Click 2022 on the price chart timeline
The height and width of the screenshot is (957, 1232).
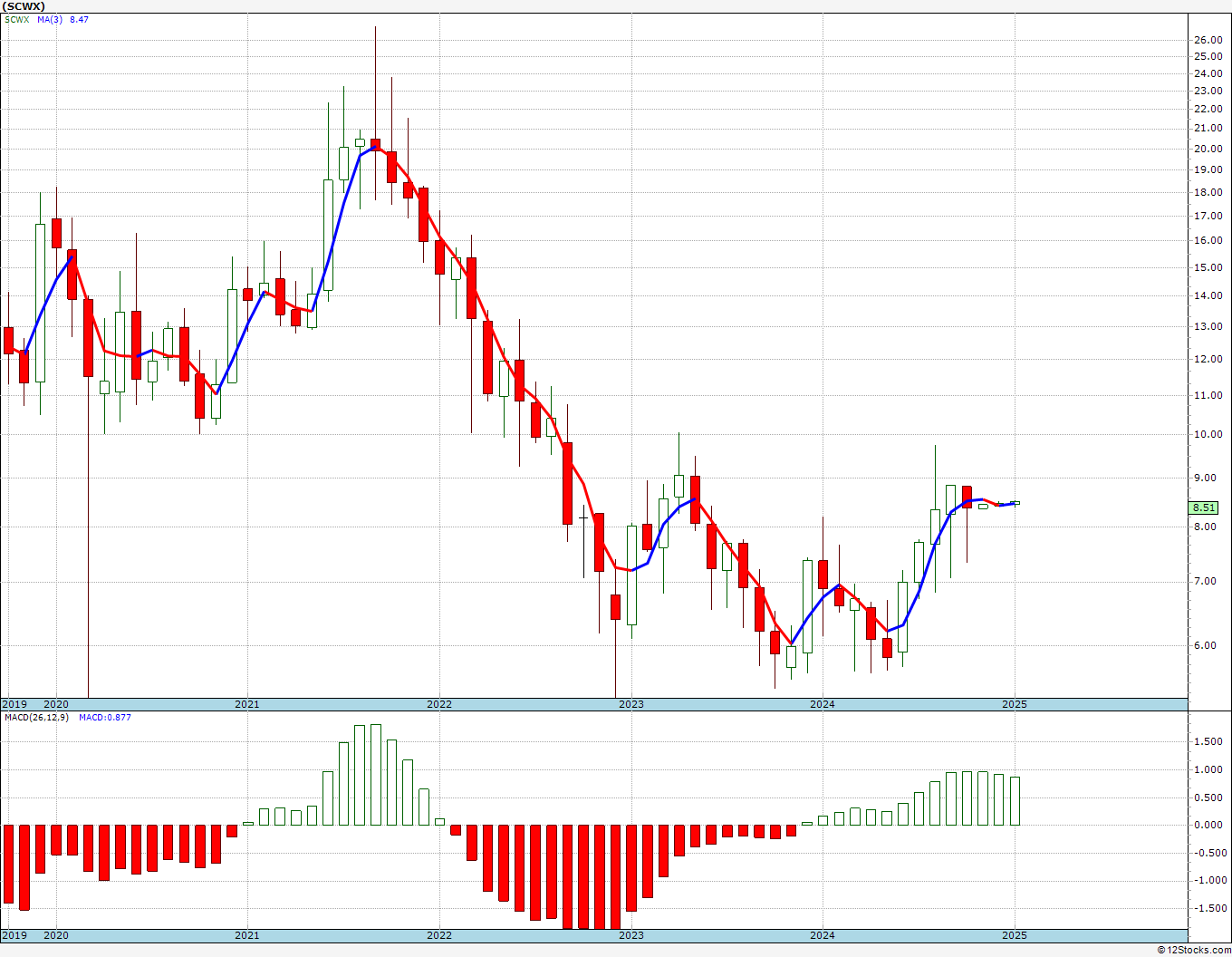click(439, 704)
